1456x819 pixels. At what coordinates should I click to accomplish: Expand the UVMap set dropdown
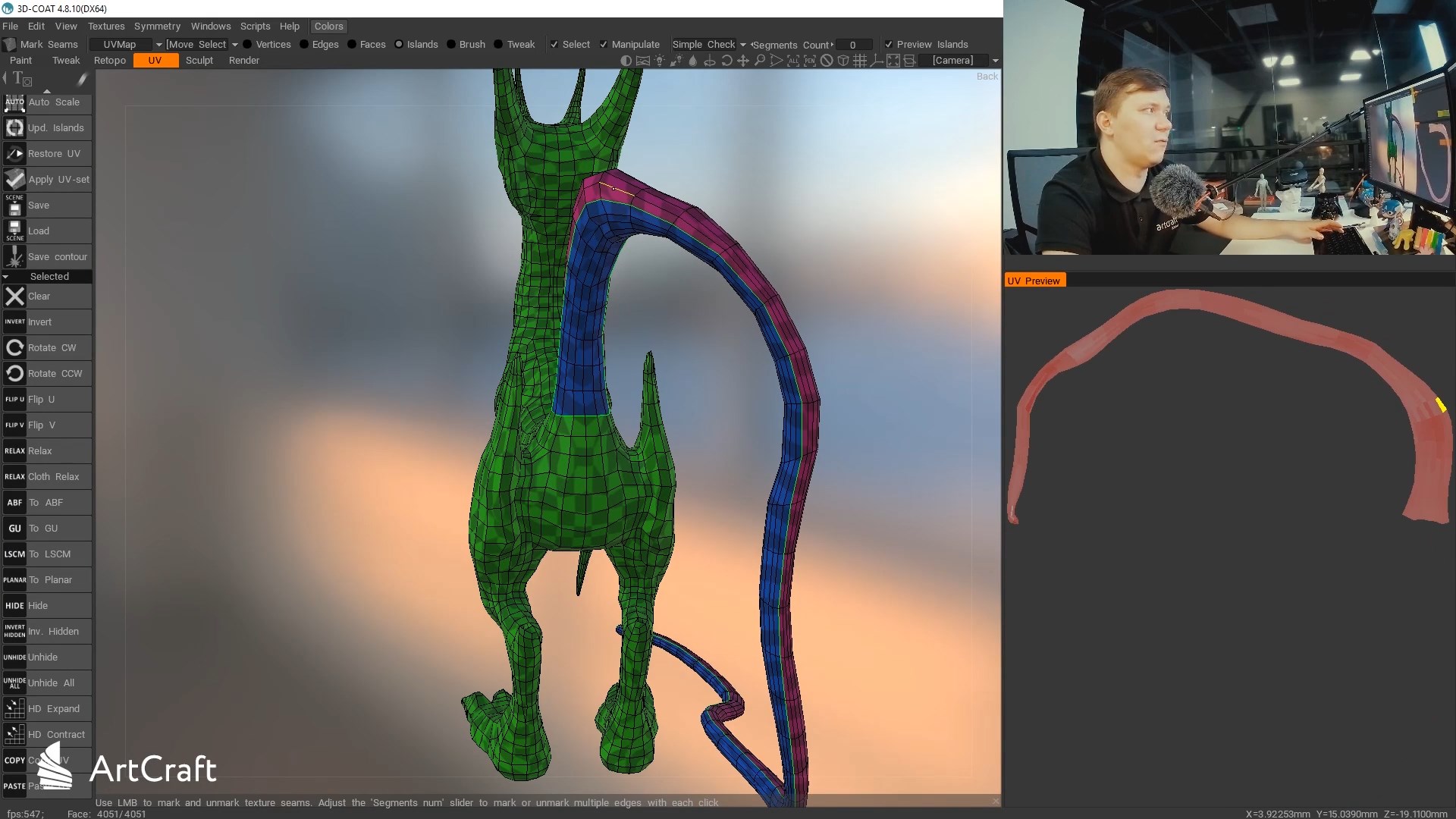pos(159,45)
